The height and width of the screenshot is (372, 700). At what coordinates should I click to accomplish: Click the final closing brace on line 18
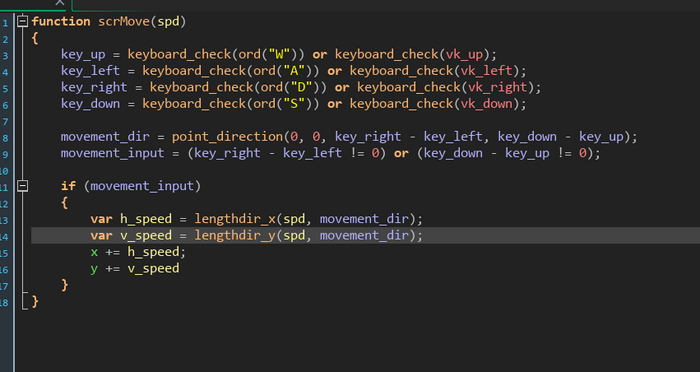coord(35,301)
